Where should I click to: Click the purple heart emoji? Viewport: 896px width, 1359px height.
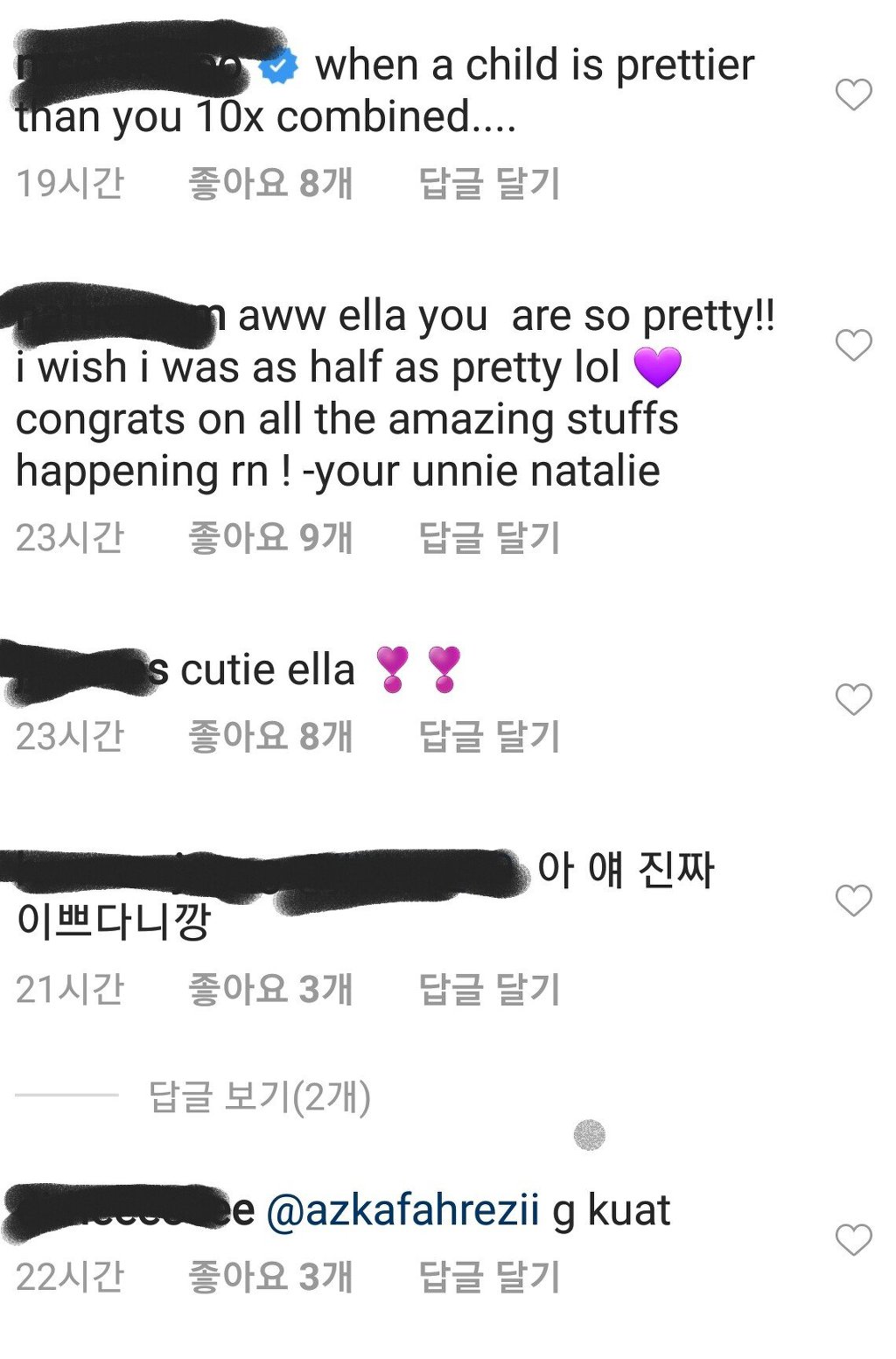tap(657, 367)
